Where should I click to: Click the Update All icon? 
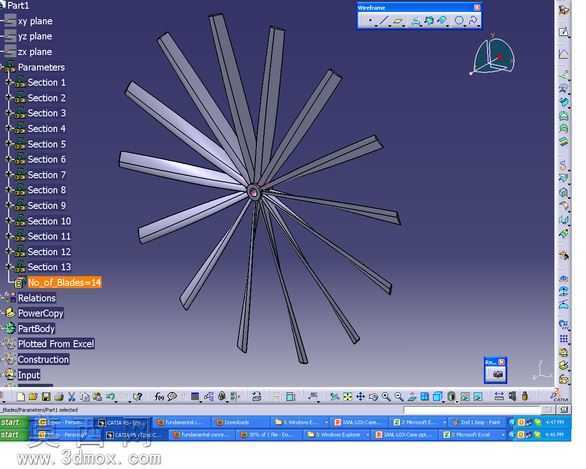click(x=256, y=396)
